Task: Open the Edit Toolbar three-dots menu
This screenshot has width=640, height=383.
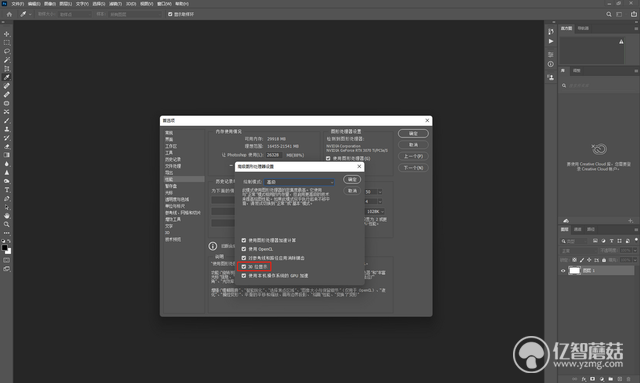Action: click(x=7, y=233)
